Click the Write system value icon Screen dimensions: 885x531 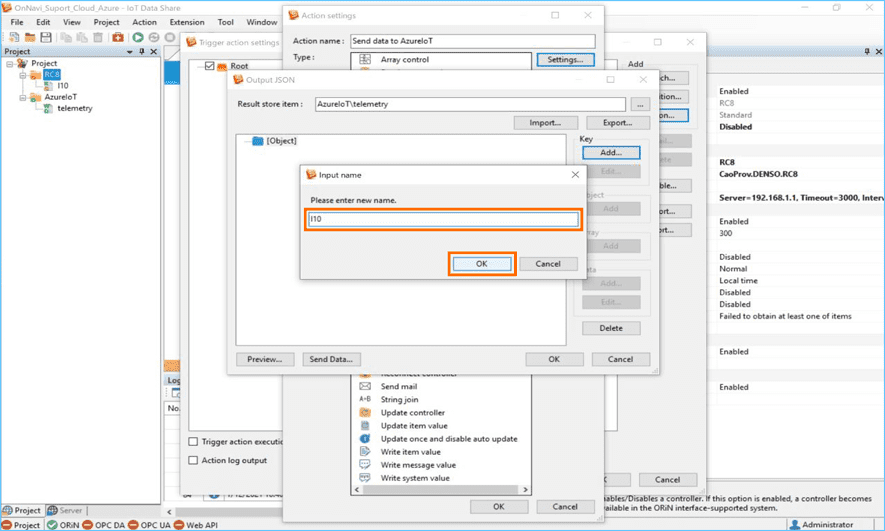[x=365, y=477]
